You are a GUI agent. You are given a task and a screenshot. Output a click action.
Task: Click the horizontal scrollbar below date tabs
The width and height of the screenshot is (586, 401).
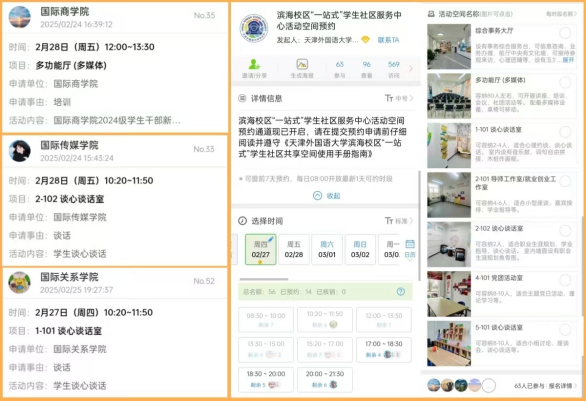pos(264,279)
